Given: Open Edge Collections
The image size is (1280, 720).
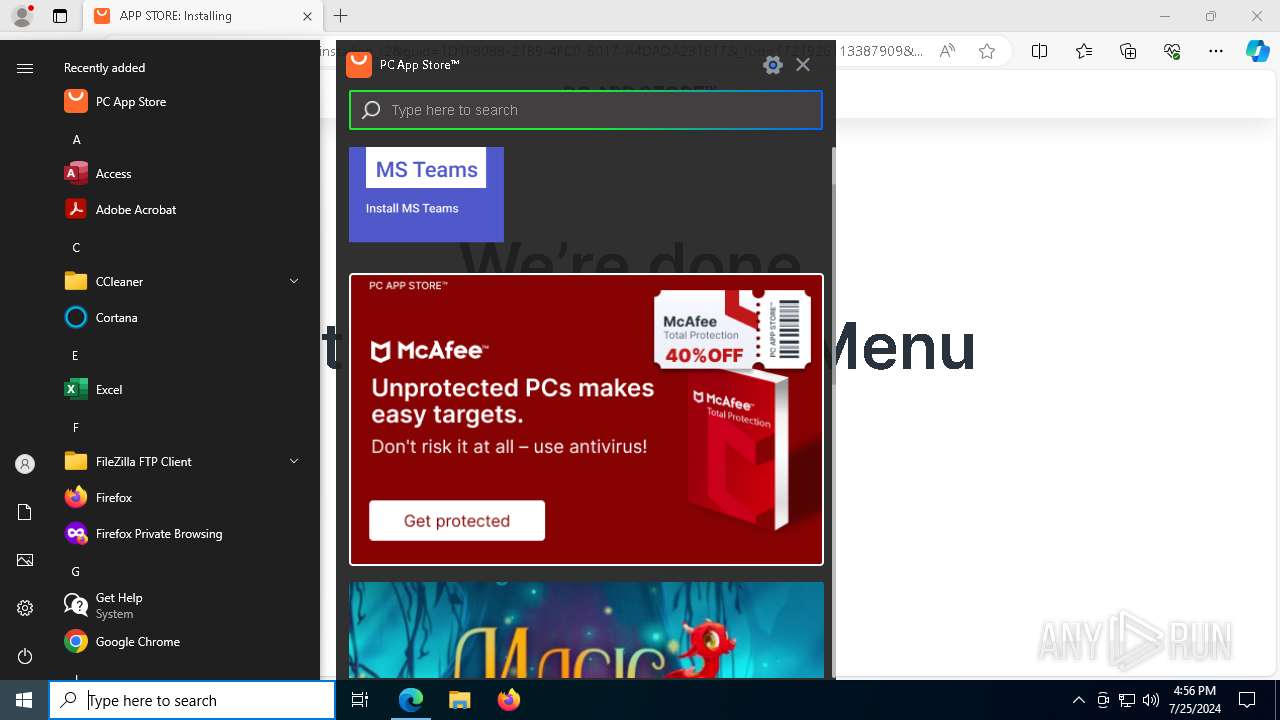Looking at the screenshot, I should point(1128,51).
